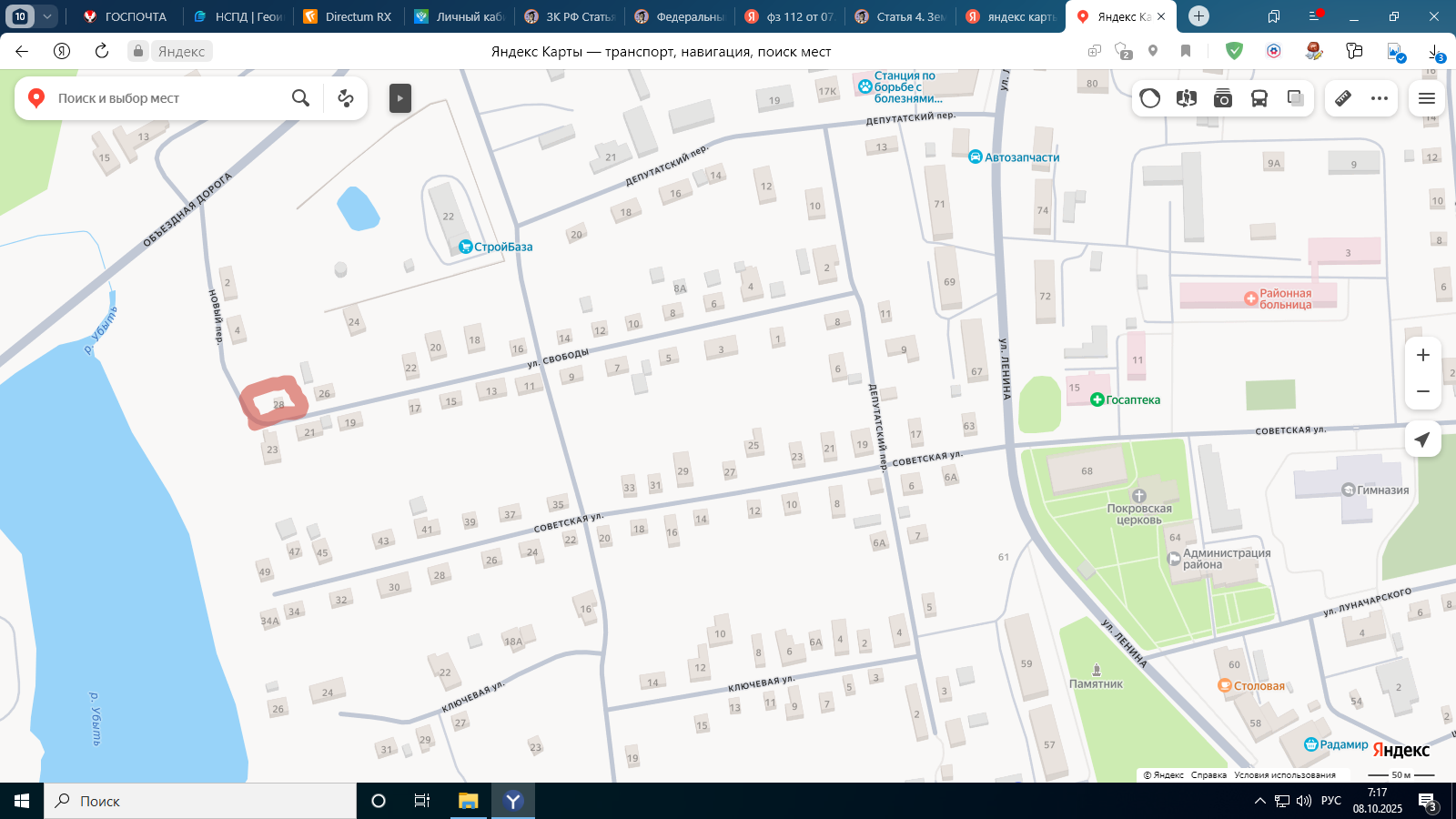Switch to the 'фз 112 от 07' tab
Image resolution: width=1456 pixels, height=819 pixels.
pos(790,16)
